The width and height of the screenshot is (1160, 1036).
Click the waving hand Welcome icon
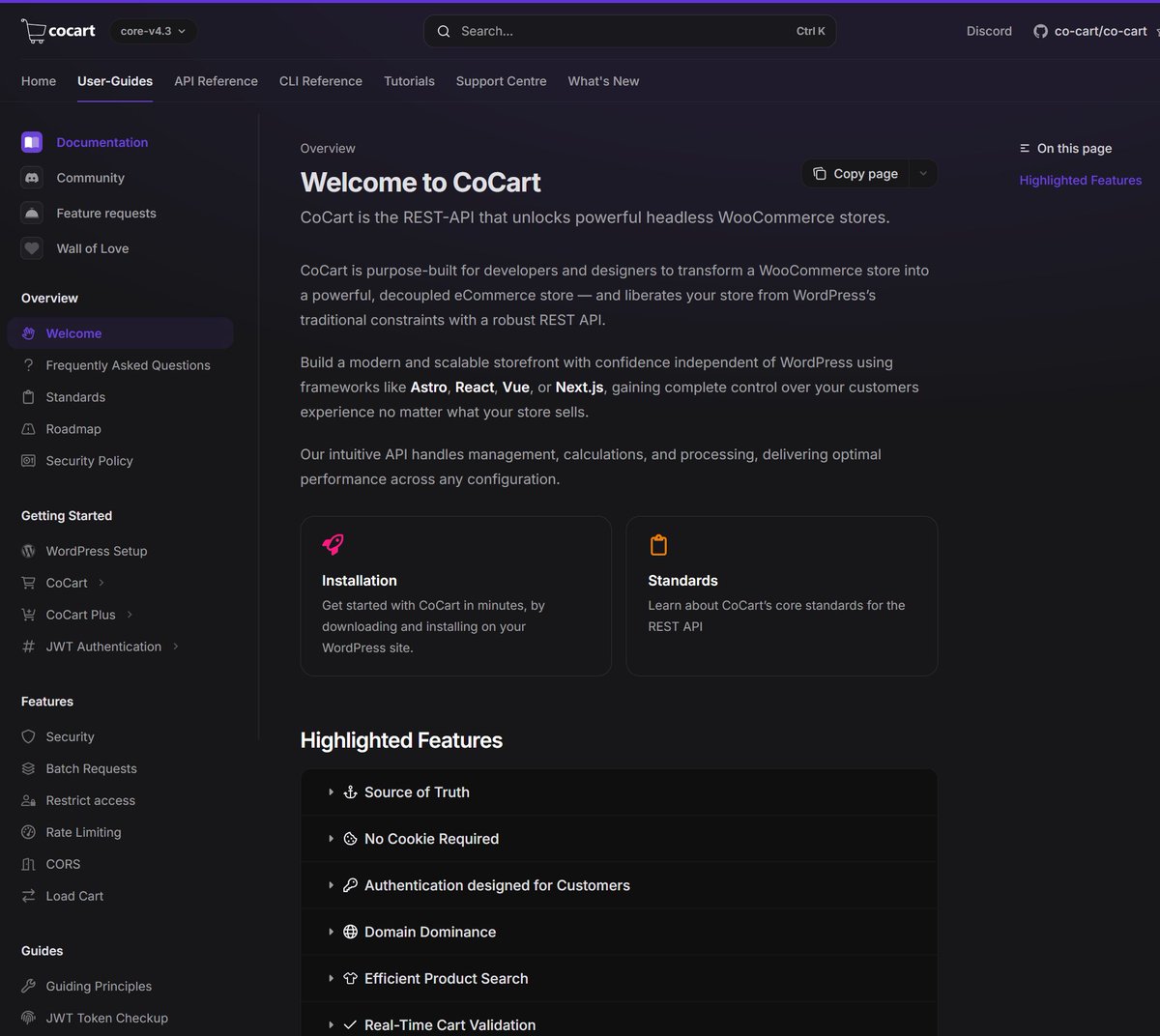[x=28, y=333]
